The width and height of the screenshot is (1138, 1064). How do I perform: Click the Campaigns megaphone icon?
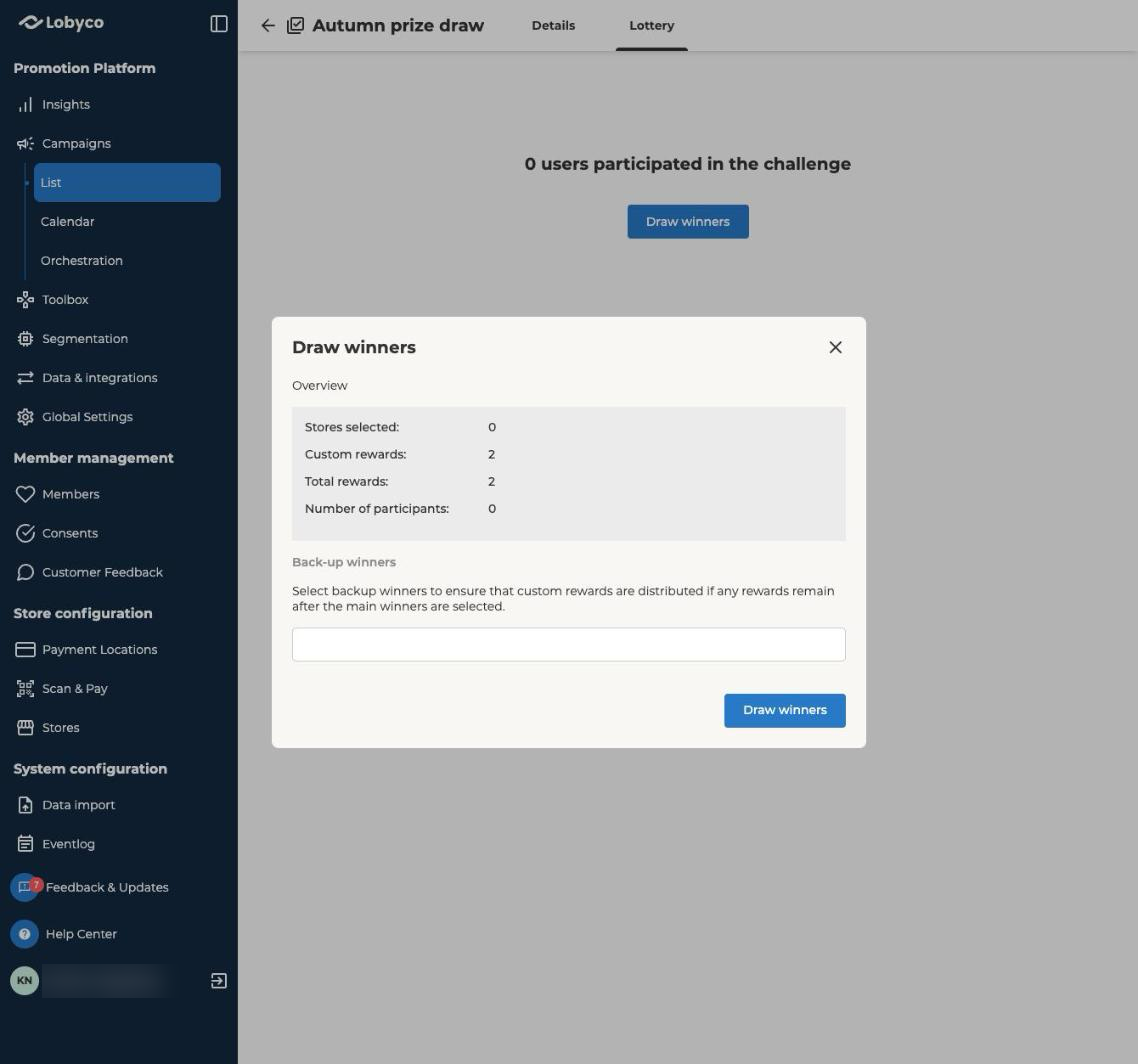point(25,144)
